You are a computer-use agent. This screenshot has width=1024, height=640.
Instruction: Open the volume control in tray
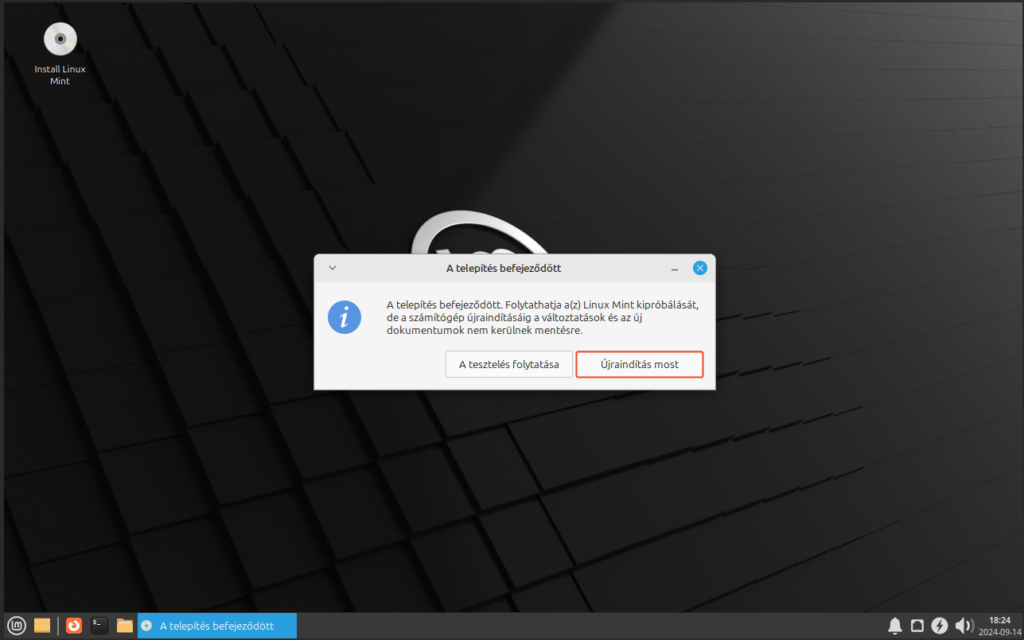click(x=963, y=626)
